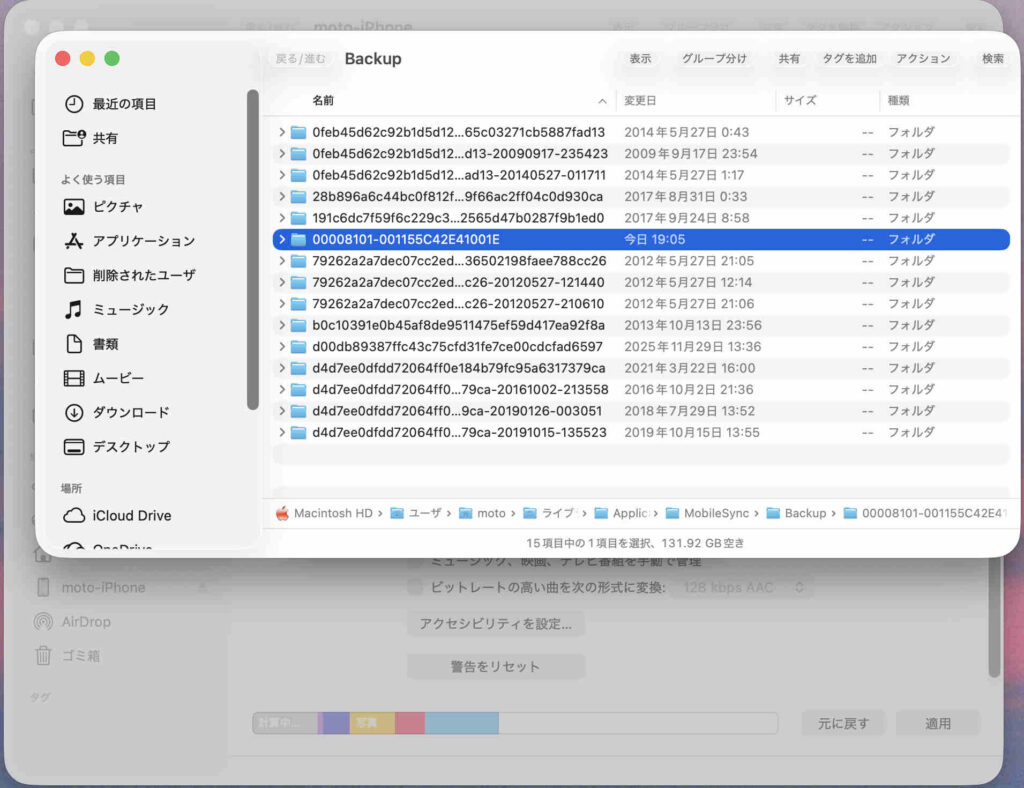
Task: Expand the 28b896a6c44bc0f812f folder row
Action: pyautogui.click(x=282, y=197)
